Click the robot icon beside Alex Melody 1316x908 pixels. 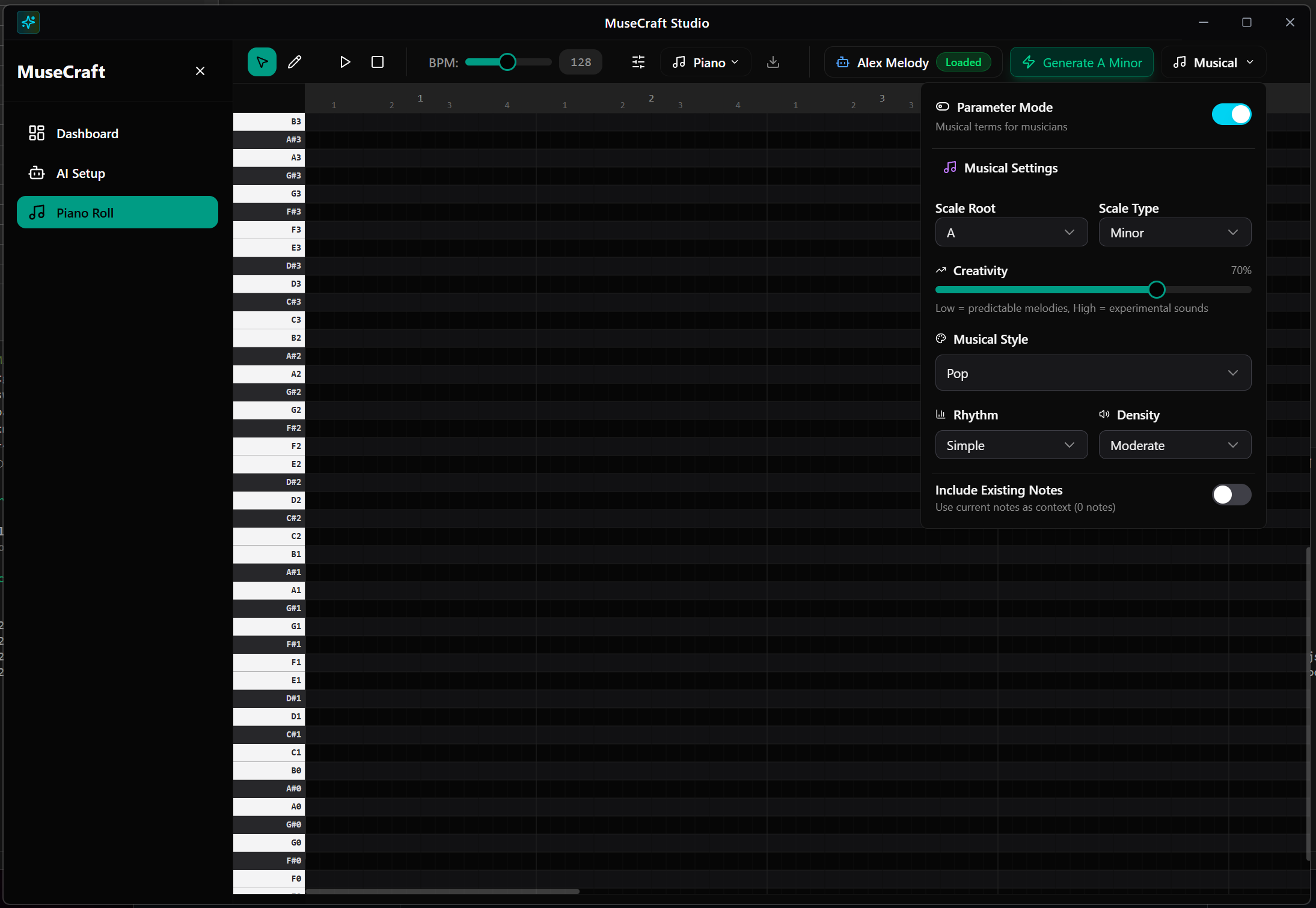click(843, 62)
